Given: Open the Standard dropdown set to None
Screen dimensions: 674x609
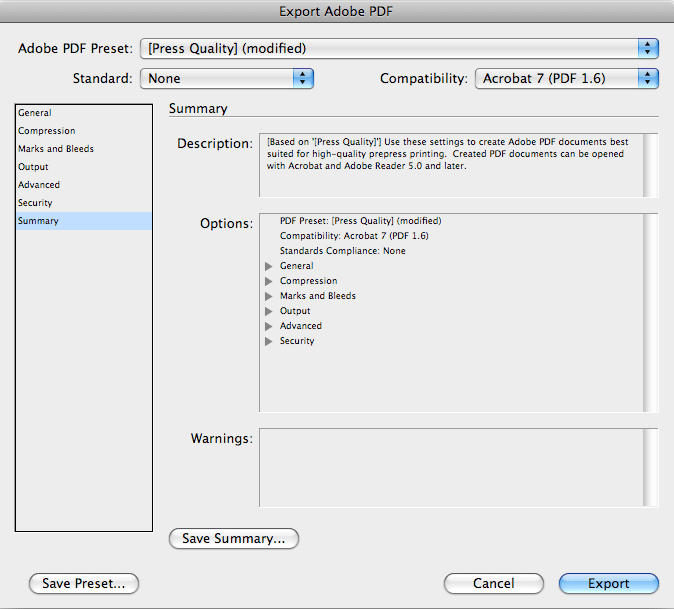Looking at the screenshot, I should point(227,79).
